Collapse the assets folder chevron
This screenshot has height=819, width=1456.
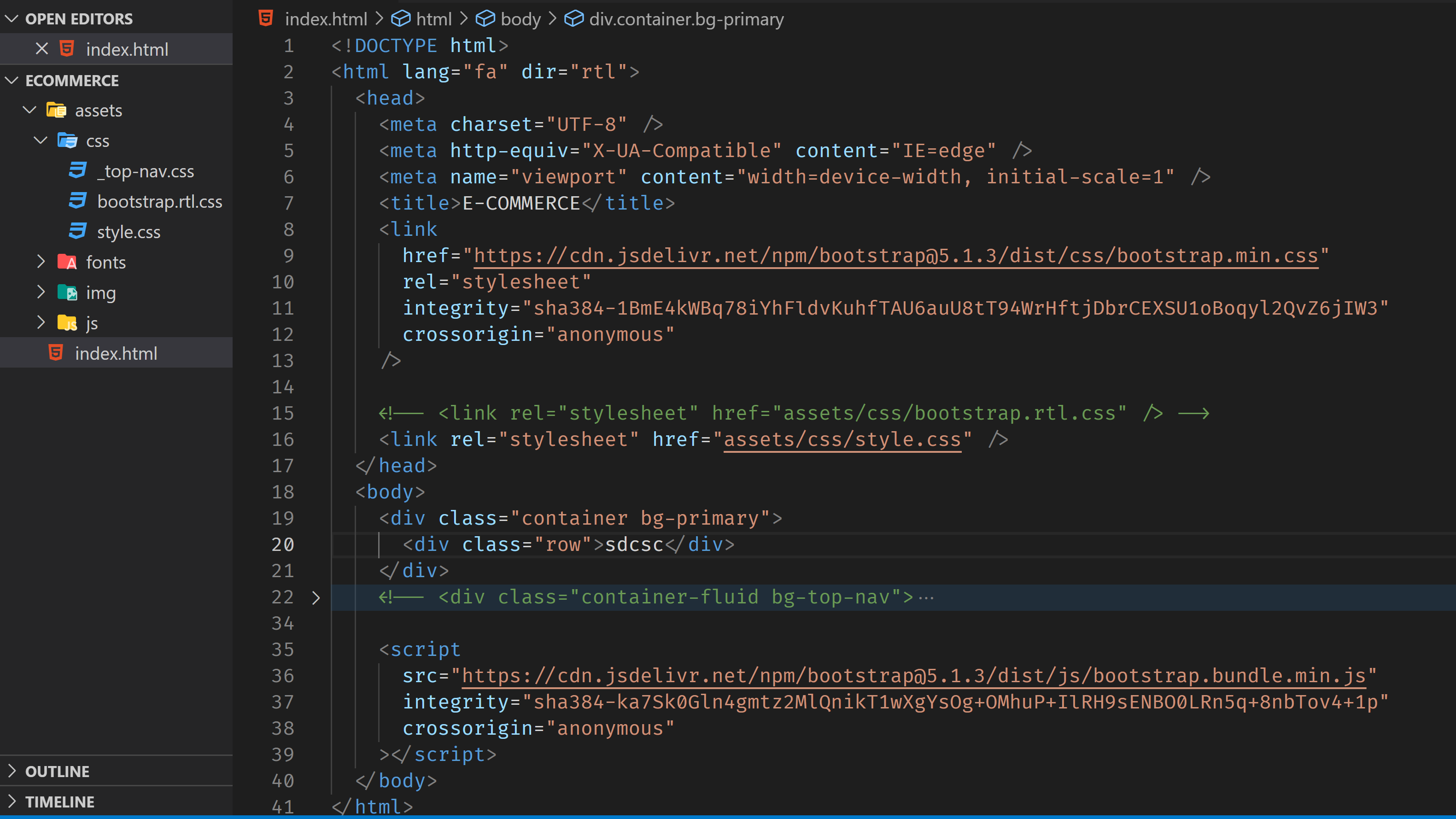[x=29, y=110]
